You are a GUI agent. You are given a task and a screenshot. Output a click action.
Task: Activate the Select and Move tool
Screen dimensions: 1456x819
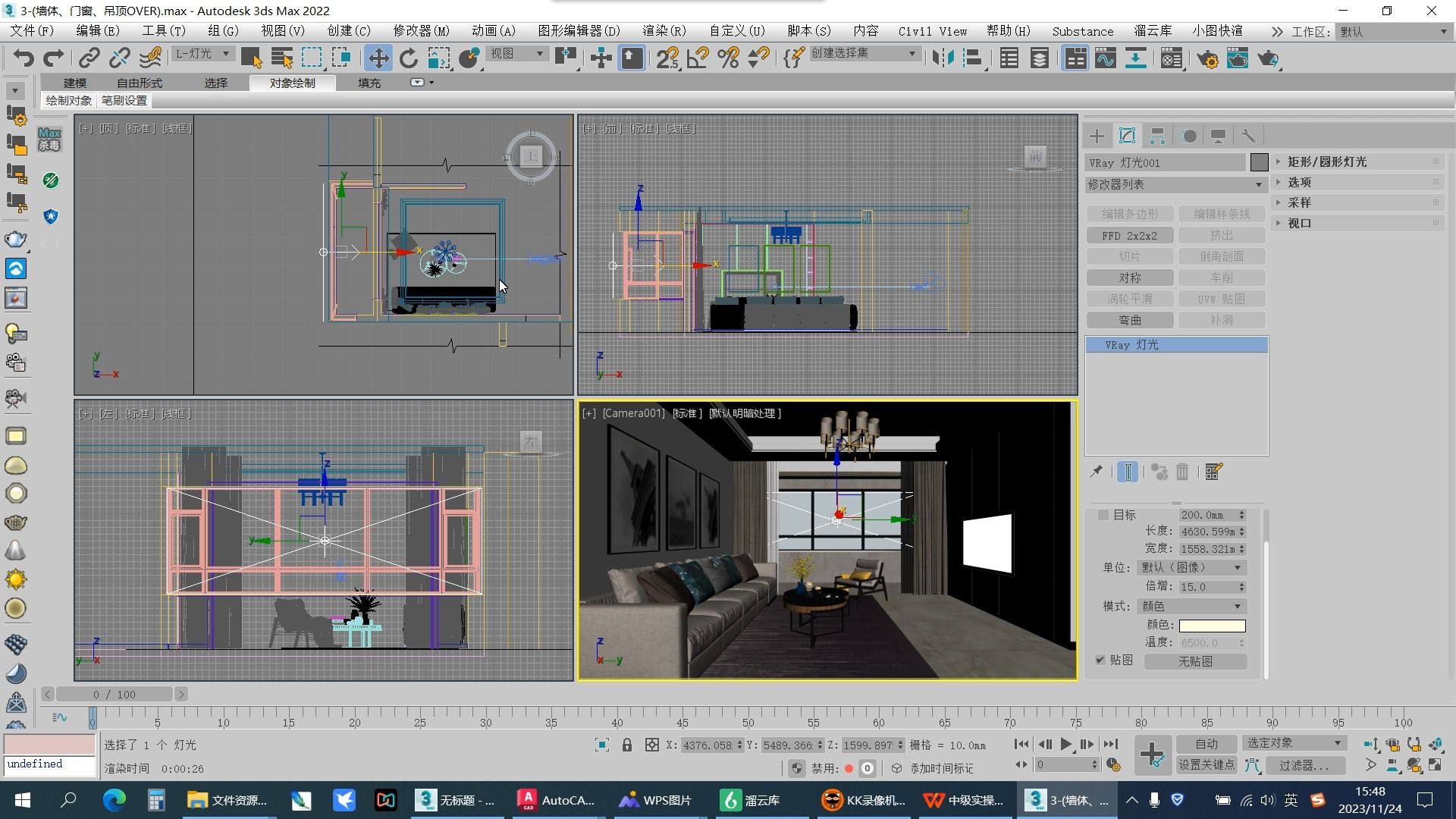379,58
